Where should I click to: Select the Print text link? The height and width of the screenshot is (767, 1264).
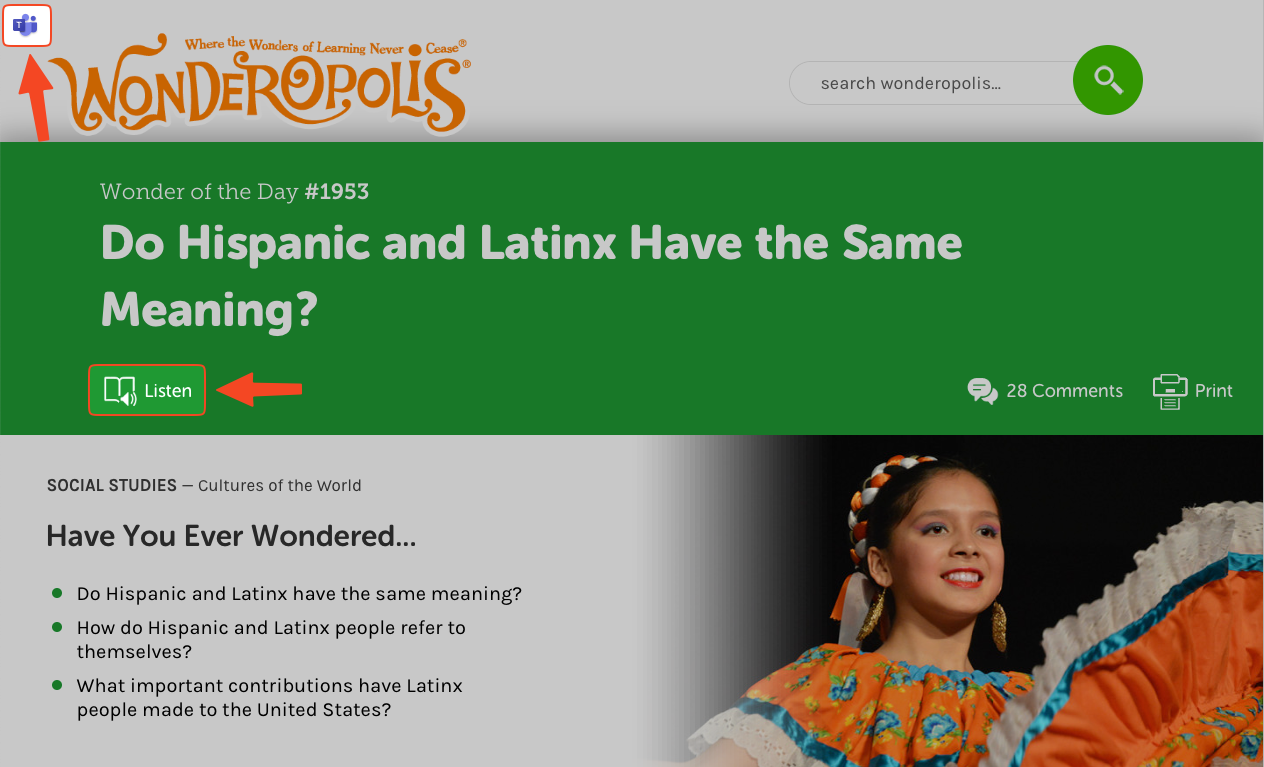1214,391
